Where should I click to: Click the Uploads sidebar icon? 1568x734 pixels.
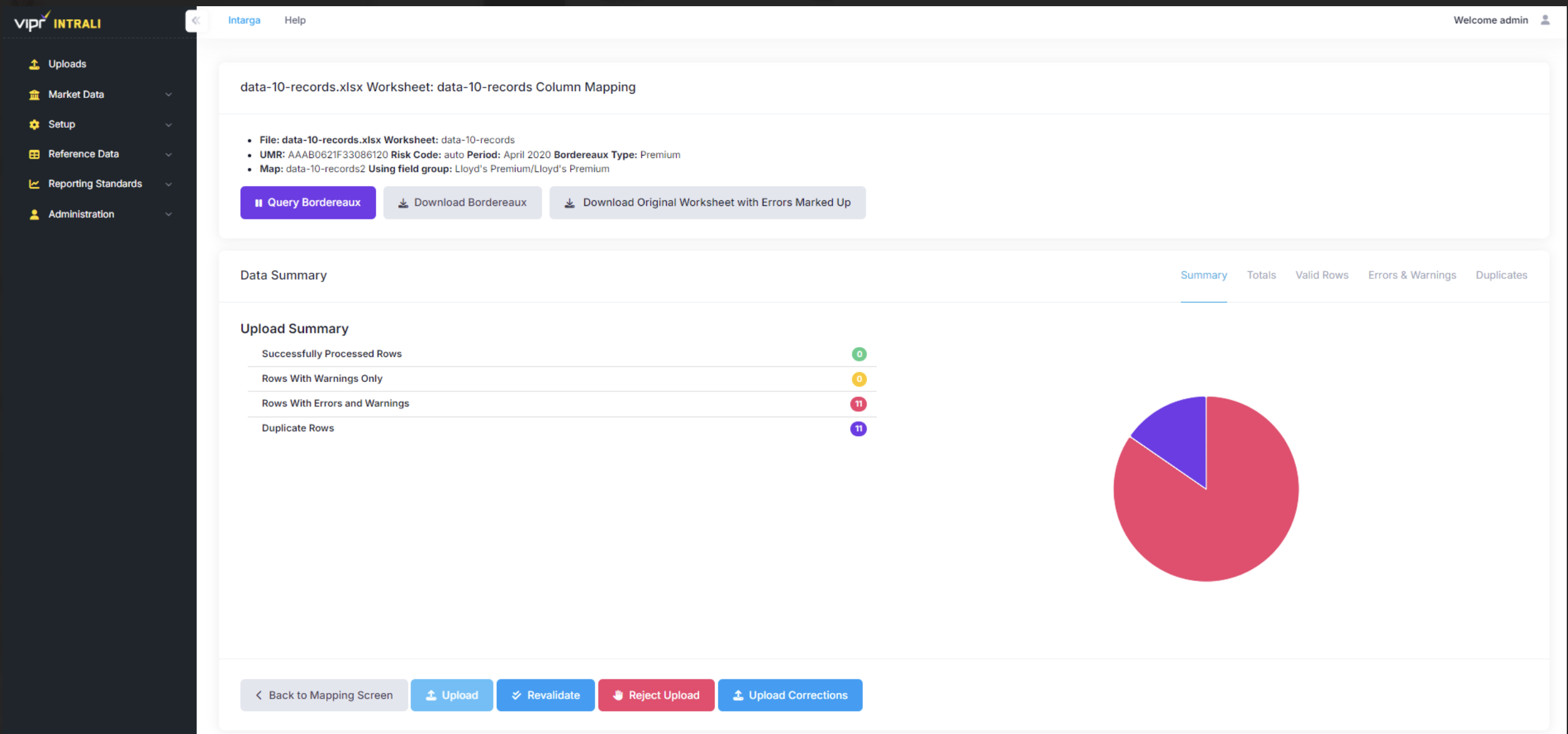tap(34, 64)
